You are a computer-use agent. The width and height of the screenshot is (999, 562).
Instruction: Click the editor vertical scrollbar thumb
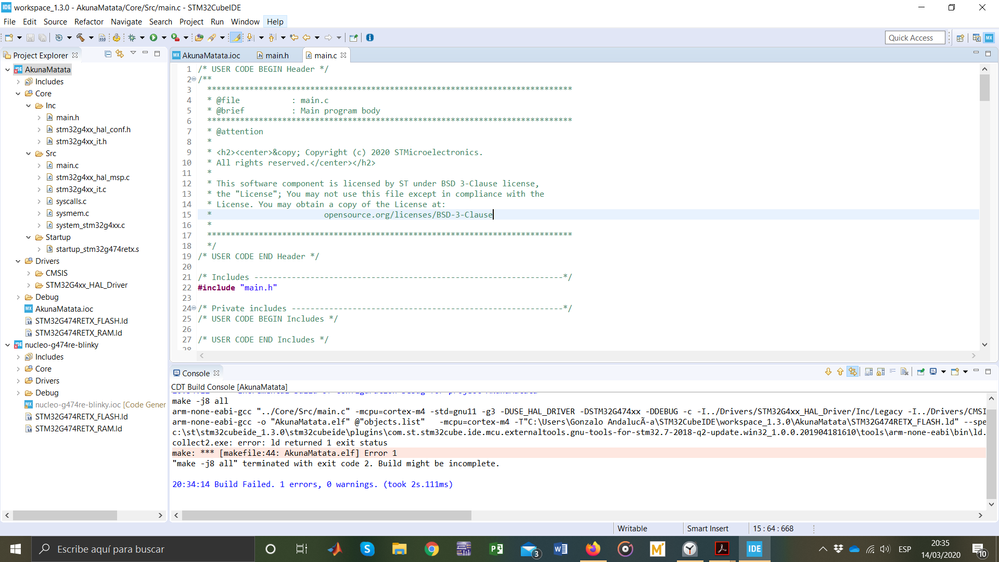point(984,88)
